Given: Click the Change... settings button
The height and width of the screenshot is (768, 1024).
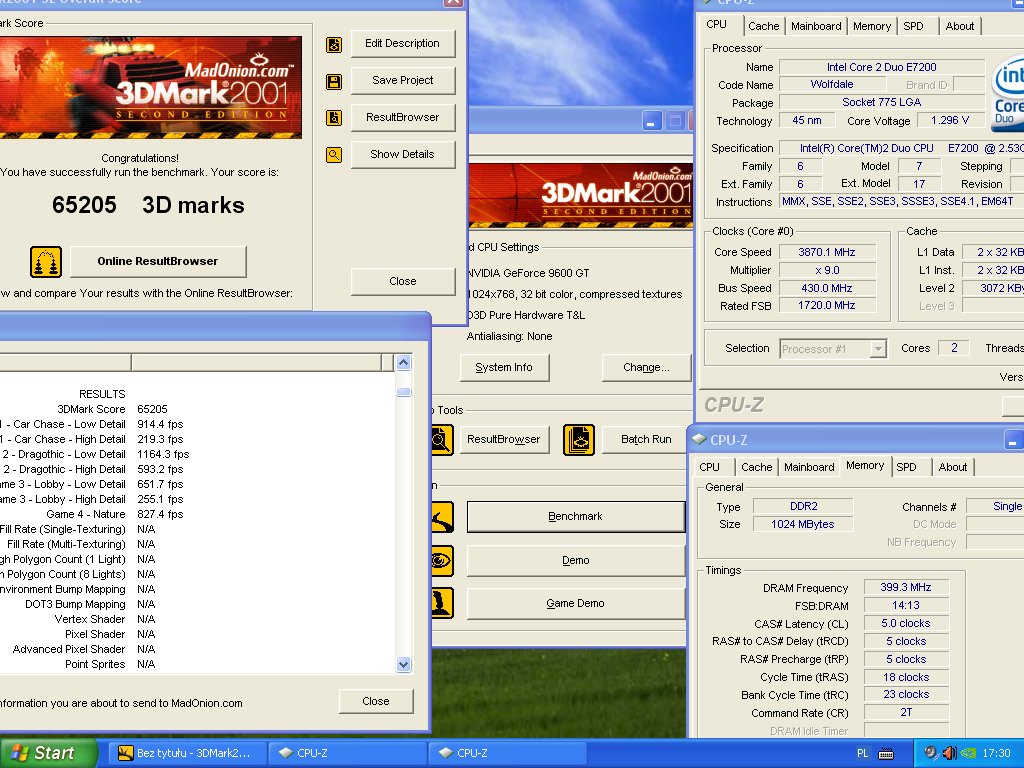Looking at the screenshot, I should click(x=646, y=368).
